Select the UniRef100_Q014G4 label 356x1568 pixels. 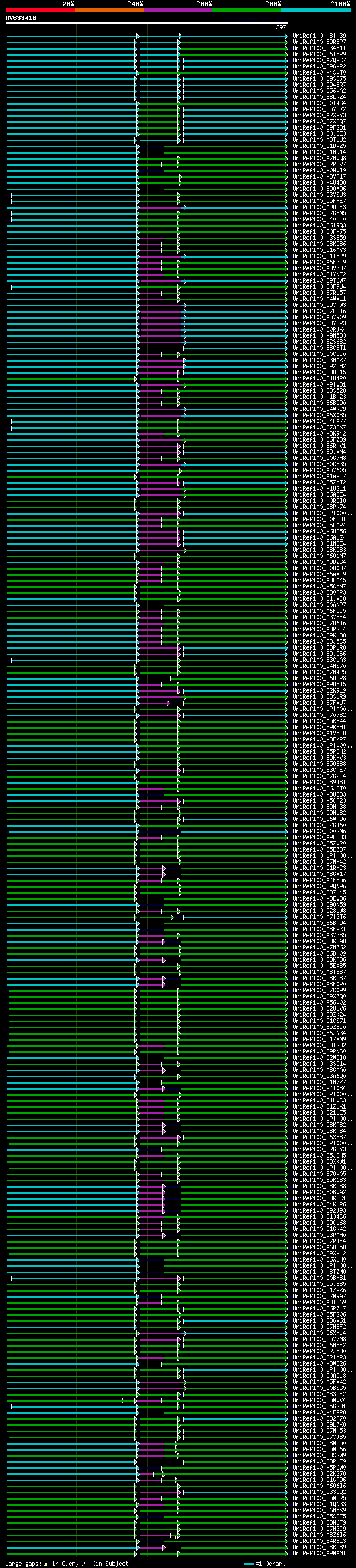pos(319,103)
